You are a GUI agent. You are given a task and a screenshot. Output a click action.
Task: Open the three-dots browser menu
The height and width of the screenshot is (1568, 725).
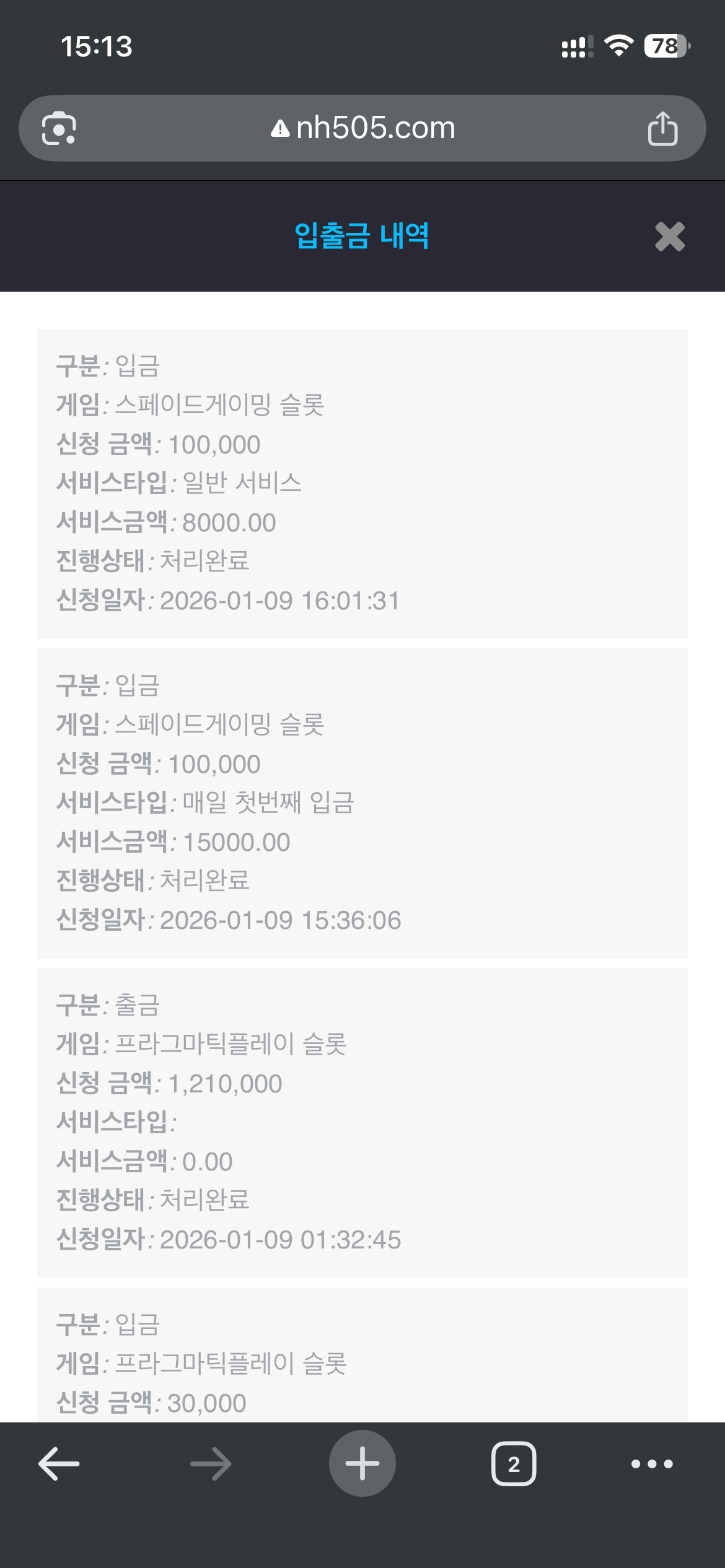point(652,1464)
